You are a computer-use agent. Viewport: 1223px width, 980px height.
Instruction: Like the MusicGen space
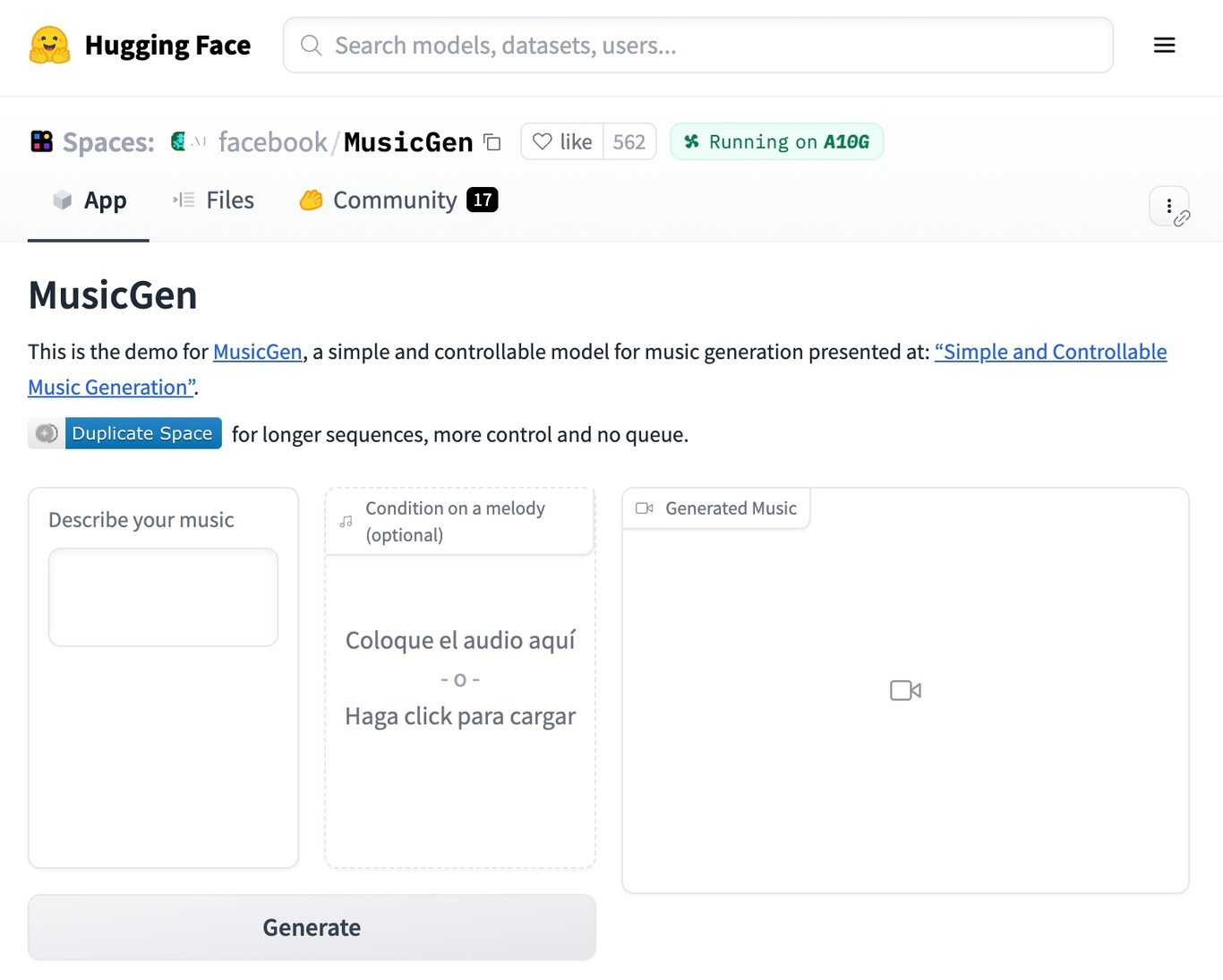tap(562, 141)
